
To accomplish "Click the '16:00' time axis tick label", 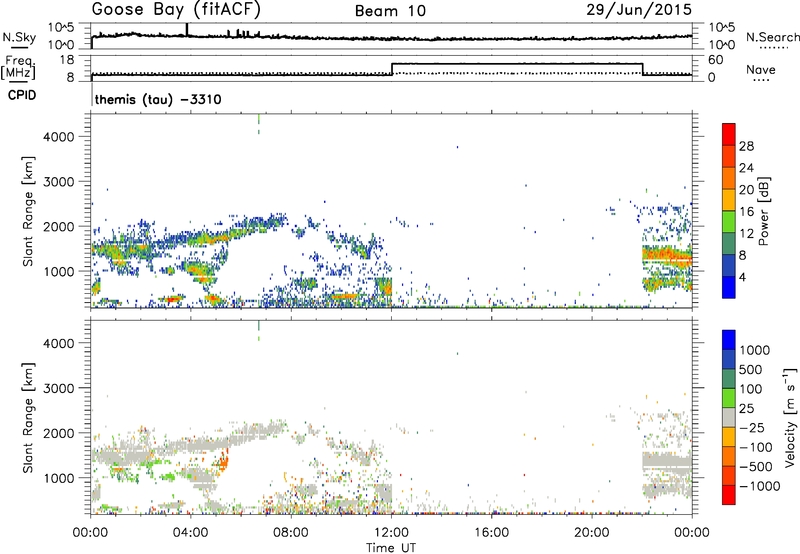I will click(491, 533).
